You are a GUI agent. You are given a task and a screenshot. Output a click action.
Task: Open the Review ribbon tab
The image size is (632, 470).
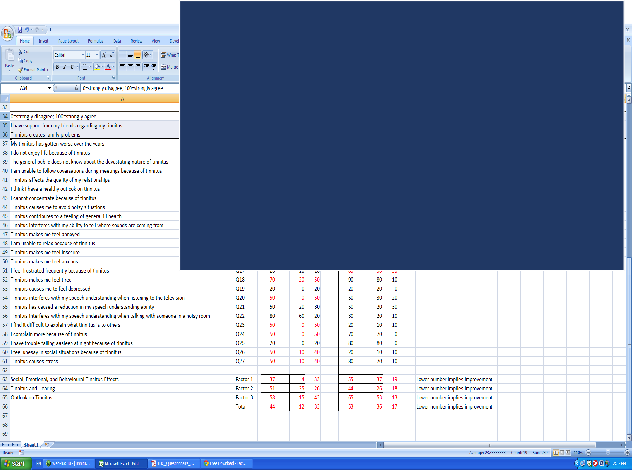(136, 41)
